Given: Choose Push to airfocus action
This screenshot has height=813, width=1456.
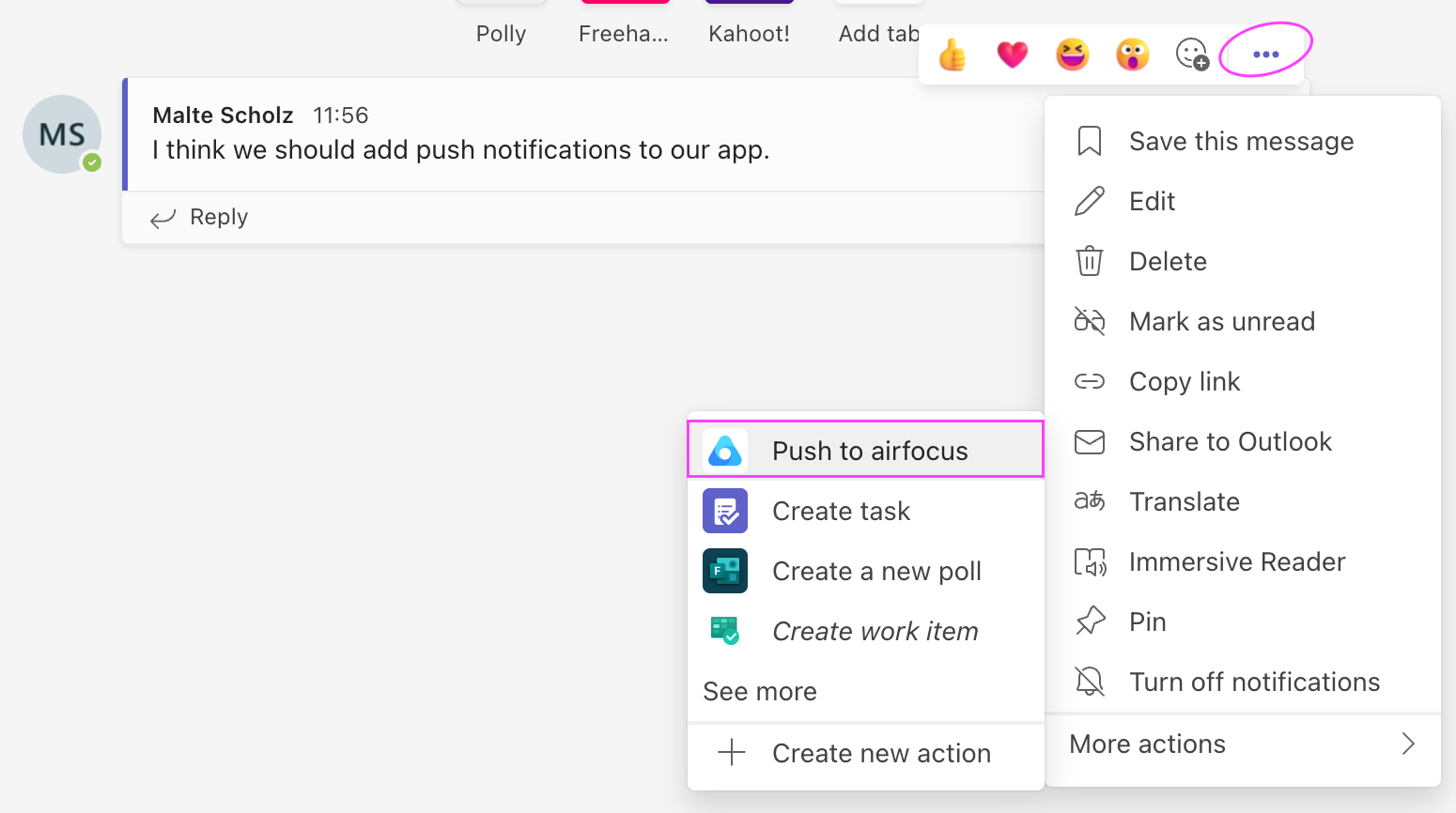Looking at the screenshot, I should [866, 450].
